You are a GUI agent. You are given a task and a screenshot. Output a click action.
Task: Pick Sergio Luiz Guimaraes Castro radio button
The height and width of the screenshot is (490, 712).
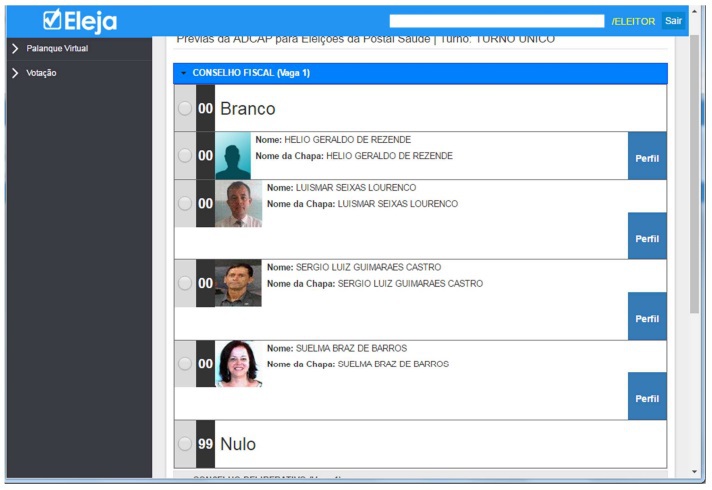(x=185, y=283)
